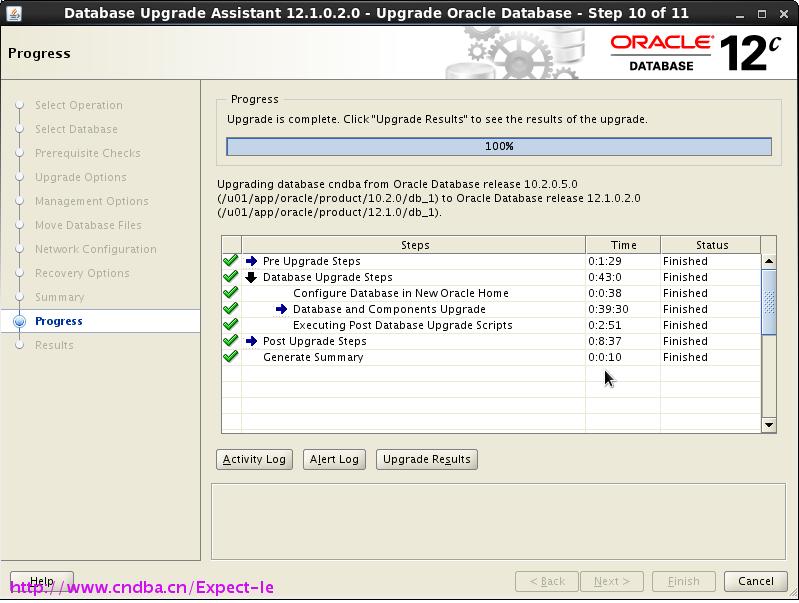Select the Upgrade Options wizard step
The width and height of the screenshot is (799, 603).
(81, 177)
